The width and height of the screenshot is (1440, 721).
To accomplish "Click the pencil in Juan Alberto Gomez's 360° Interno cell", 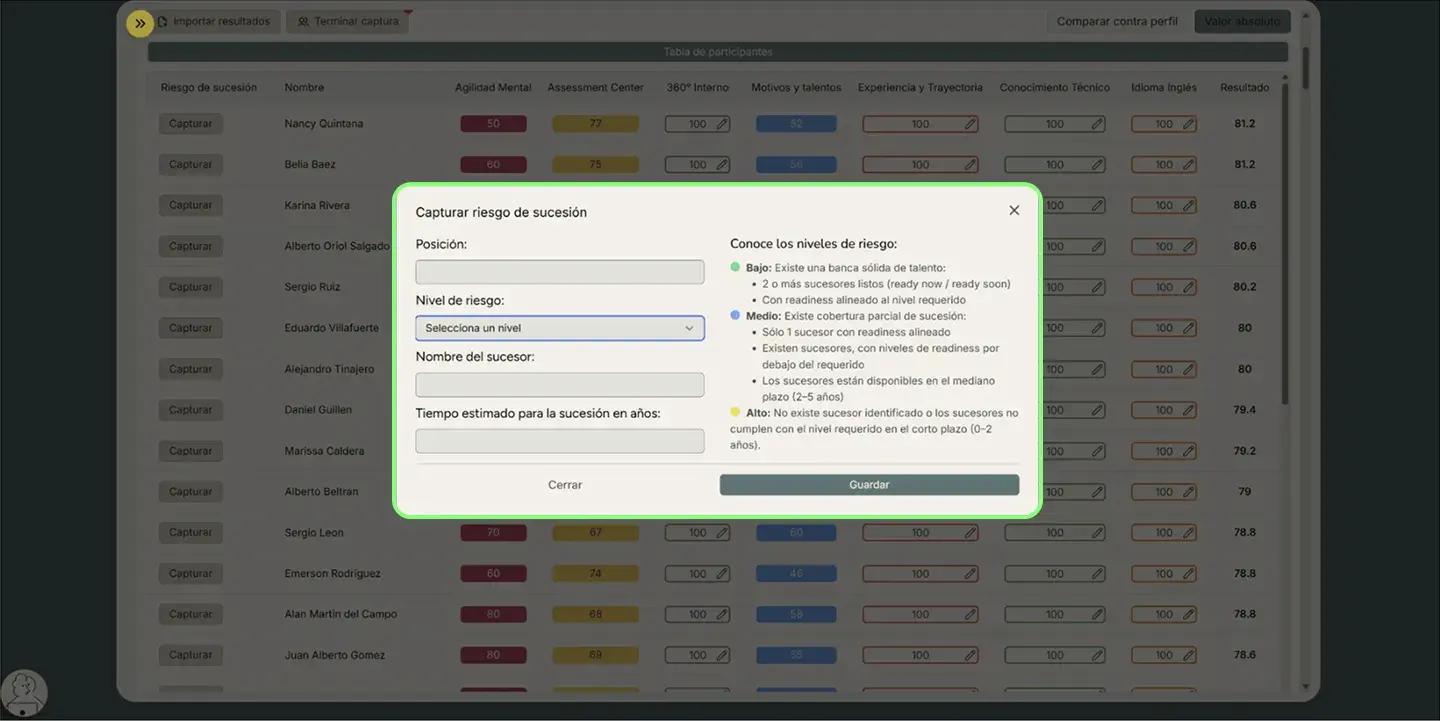I will [x=722, y=656].
